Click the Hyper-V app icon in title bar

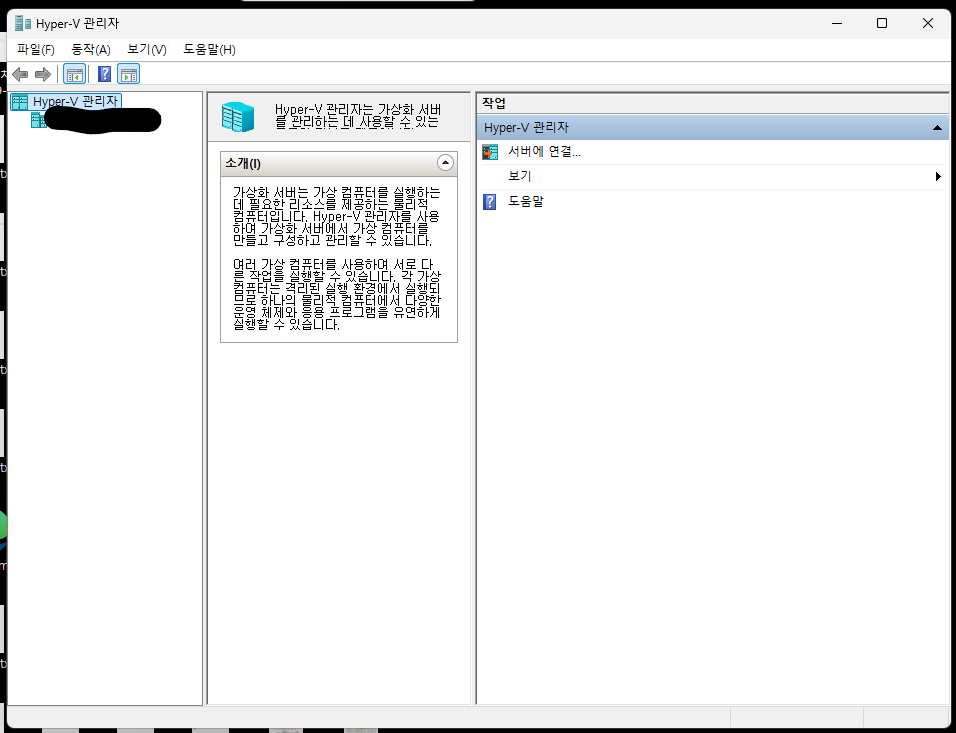23,23
